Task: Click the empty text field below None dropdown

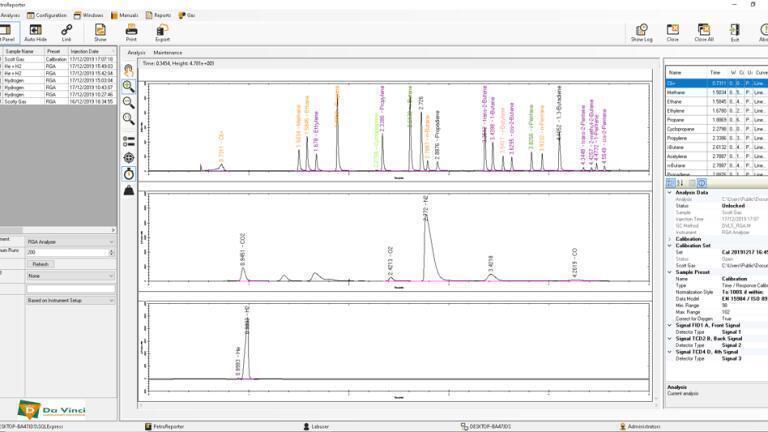Action: pos(71,288)
